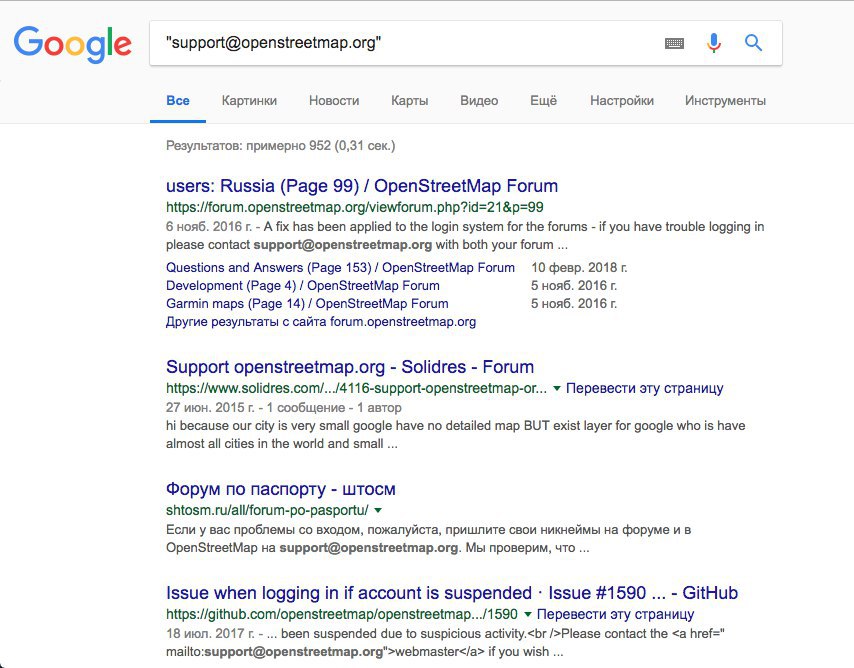854x668 pixels.
Task: Start voice search with microphone icon
Action: (713, 42)
